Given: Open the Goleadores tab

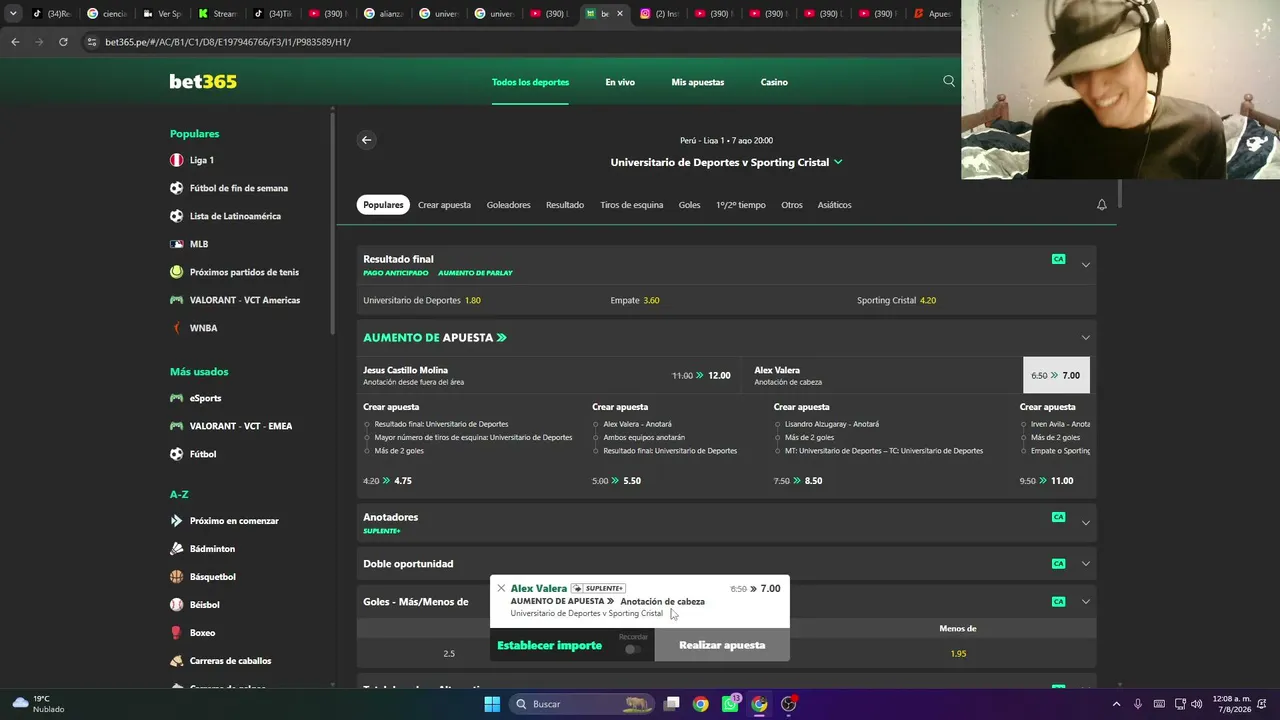Looking at the screenshot, I should 508,205.
